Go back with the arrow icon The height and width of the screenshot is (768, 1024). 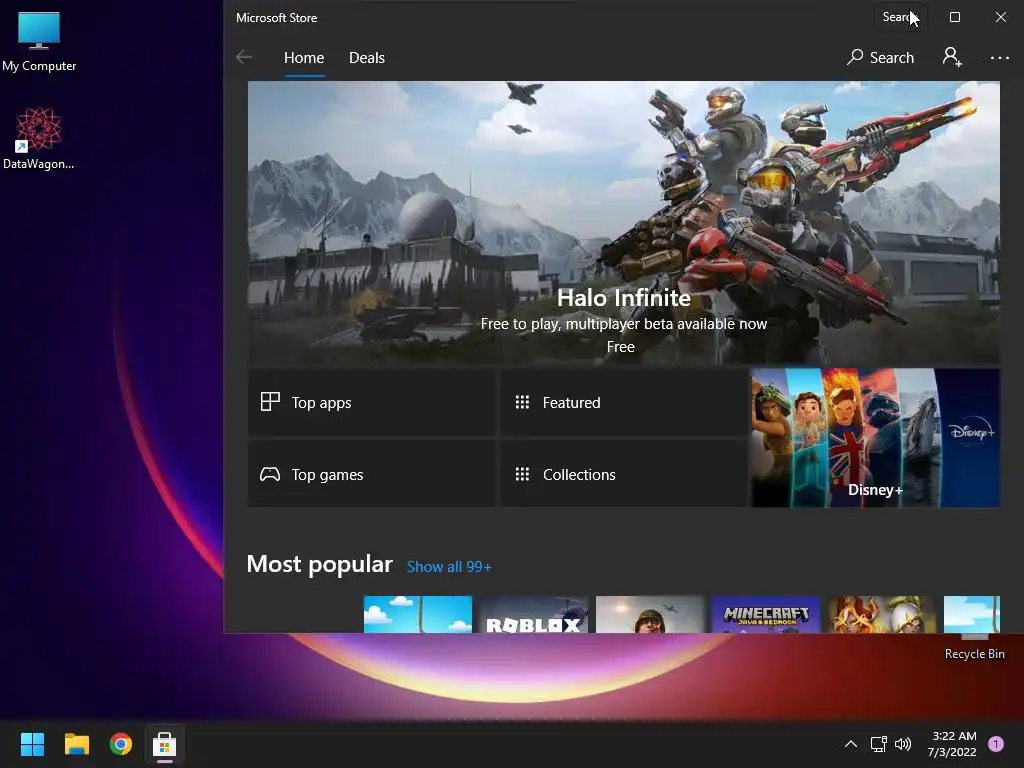pyautogui.click(x=244, y=57)
